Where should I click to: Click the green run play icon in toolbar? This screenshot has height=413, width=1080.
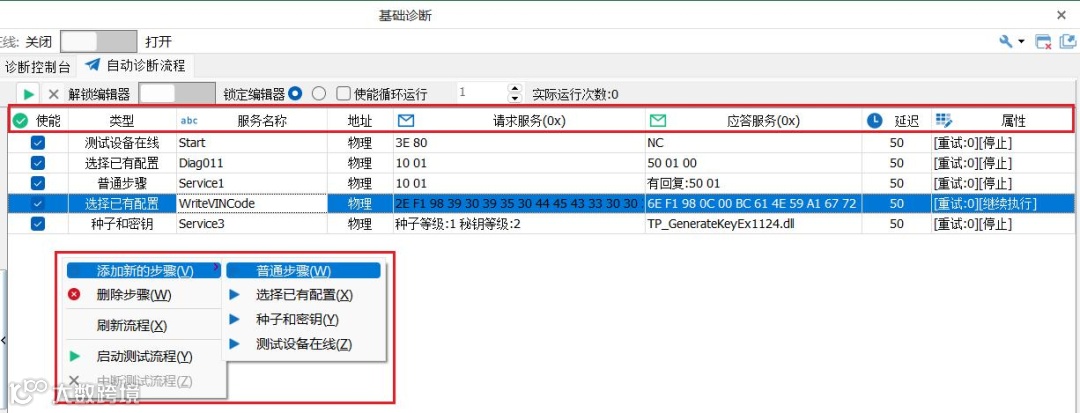(29, 94)
